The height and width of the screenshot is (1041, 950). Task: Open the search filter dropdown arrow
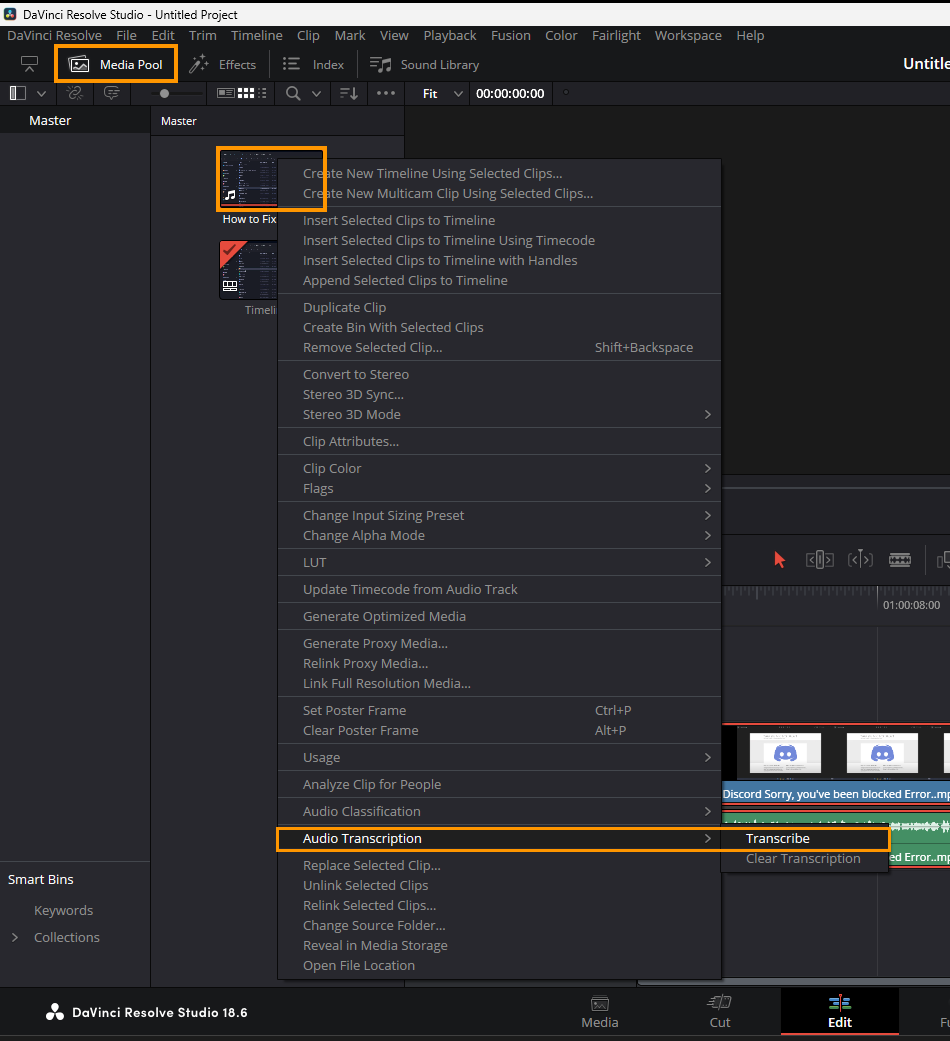pos(317,94)
